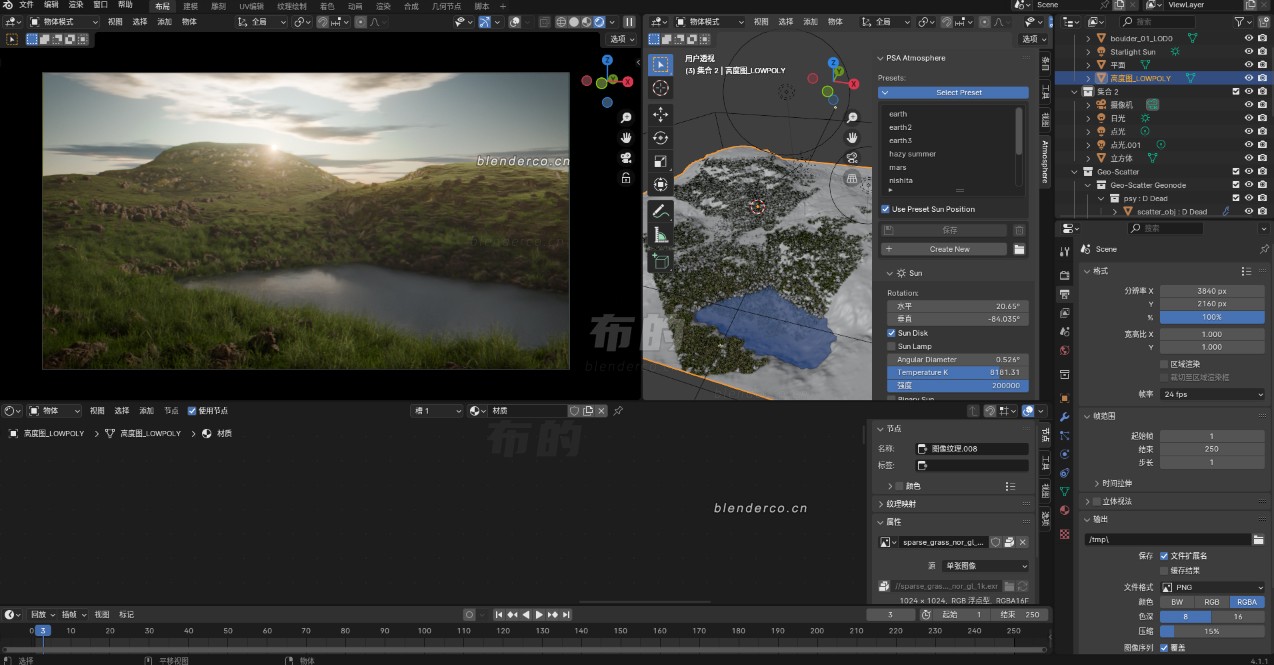Set color mode to BW
1274x665 pixels.
click(x=1177, y=602)
